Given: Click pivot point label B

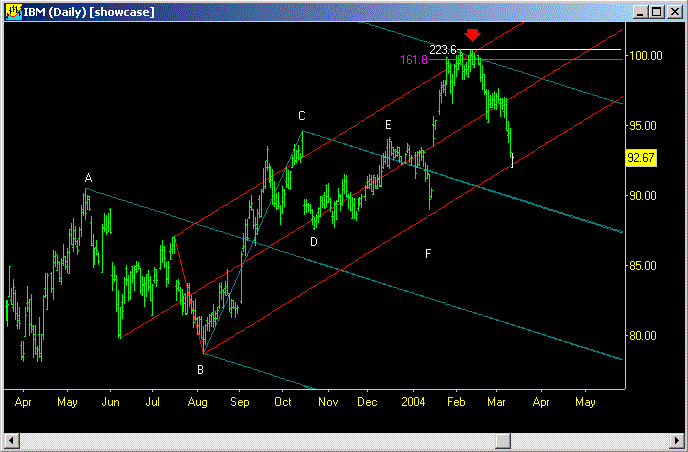Looking at the screenshot, I should pyautogui.click(x=200, y=369).
